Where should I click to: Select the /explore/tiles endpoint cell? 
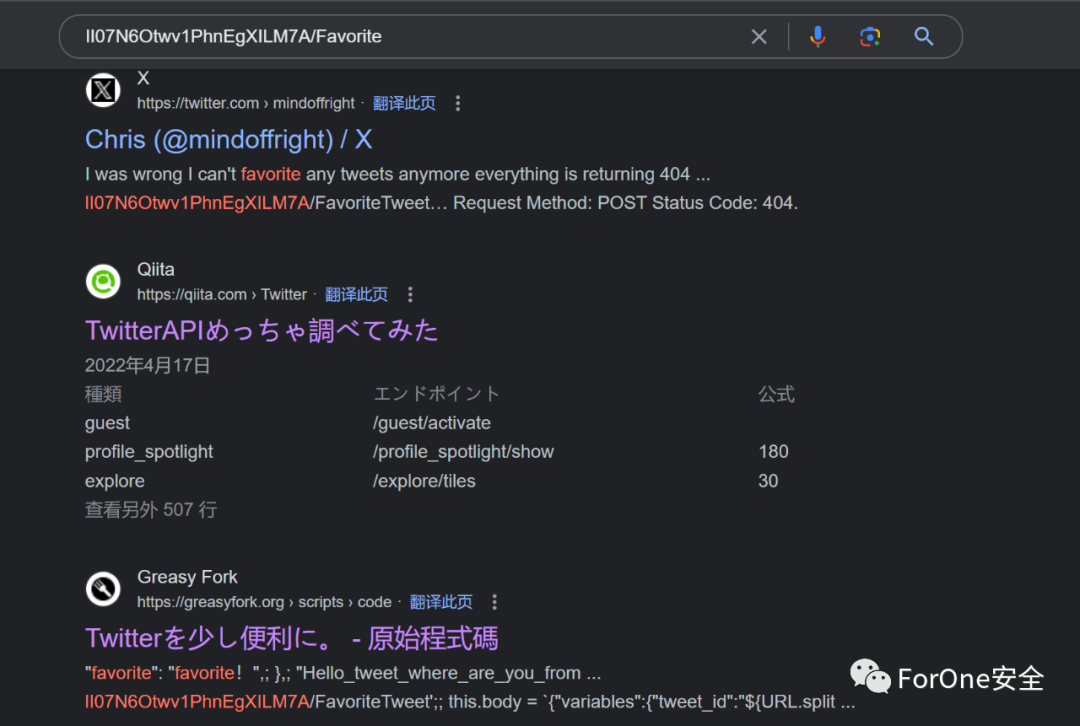[424, 481]
